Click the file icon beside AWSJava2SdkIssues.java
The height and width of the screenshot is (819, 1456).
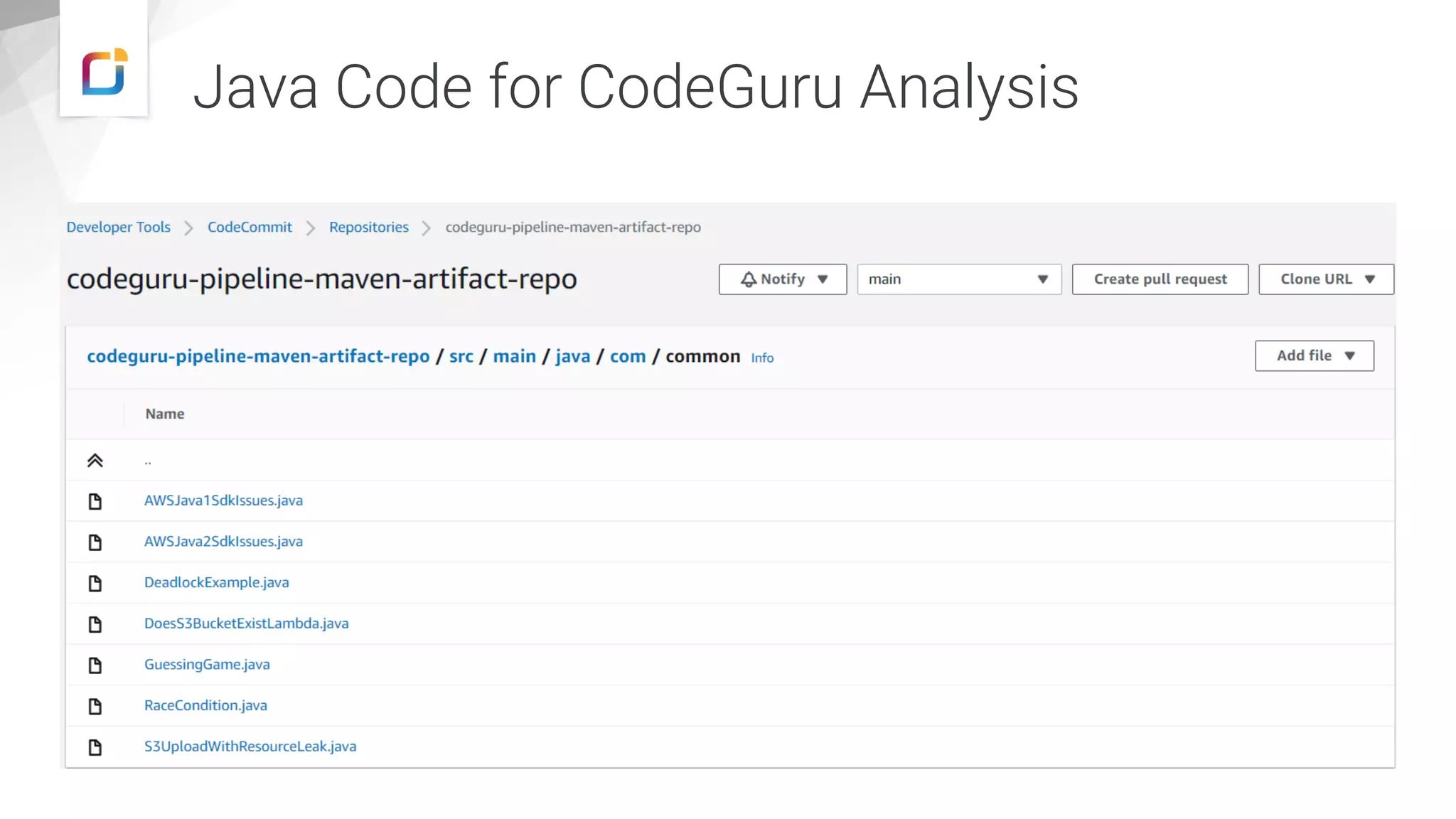click(x=95, y=542)
